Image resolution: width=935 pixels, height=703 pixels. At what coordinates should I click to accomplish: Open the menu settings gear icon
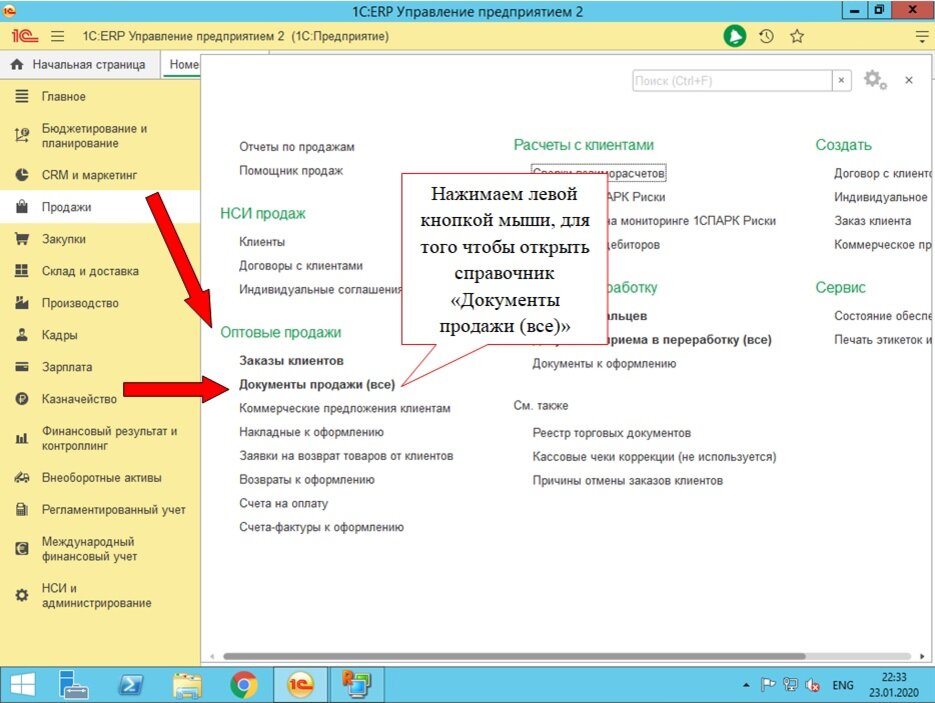(x=875, y=79)
